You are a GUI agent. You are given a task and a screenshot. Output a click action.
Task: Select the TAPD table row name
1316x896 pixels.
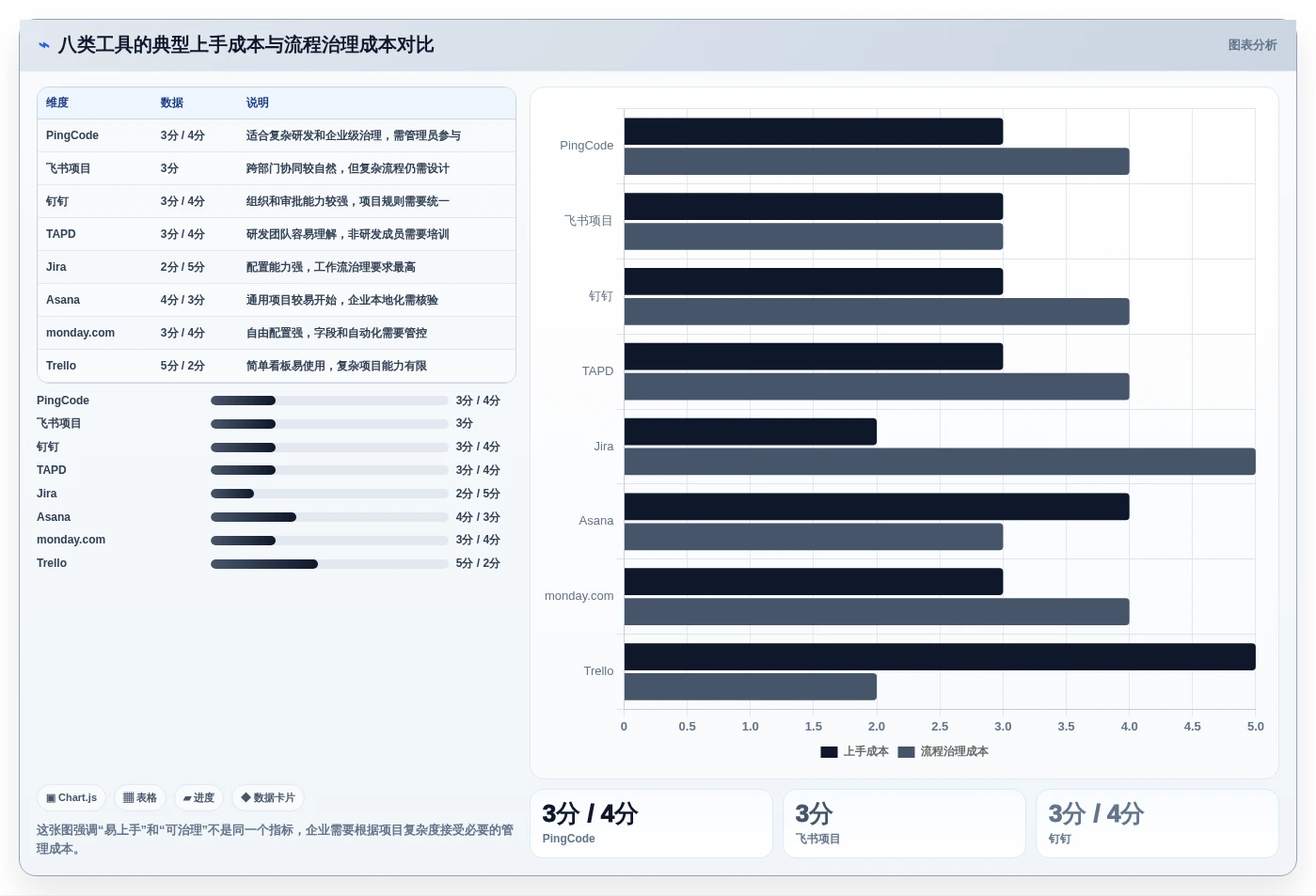tap(61, 234)
